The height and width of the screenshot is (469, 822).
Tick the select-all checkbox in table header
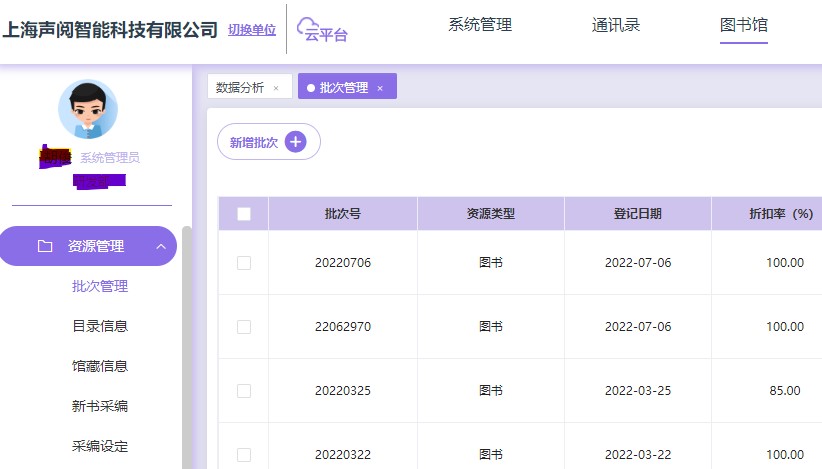[244, 214]
